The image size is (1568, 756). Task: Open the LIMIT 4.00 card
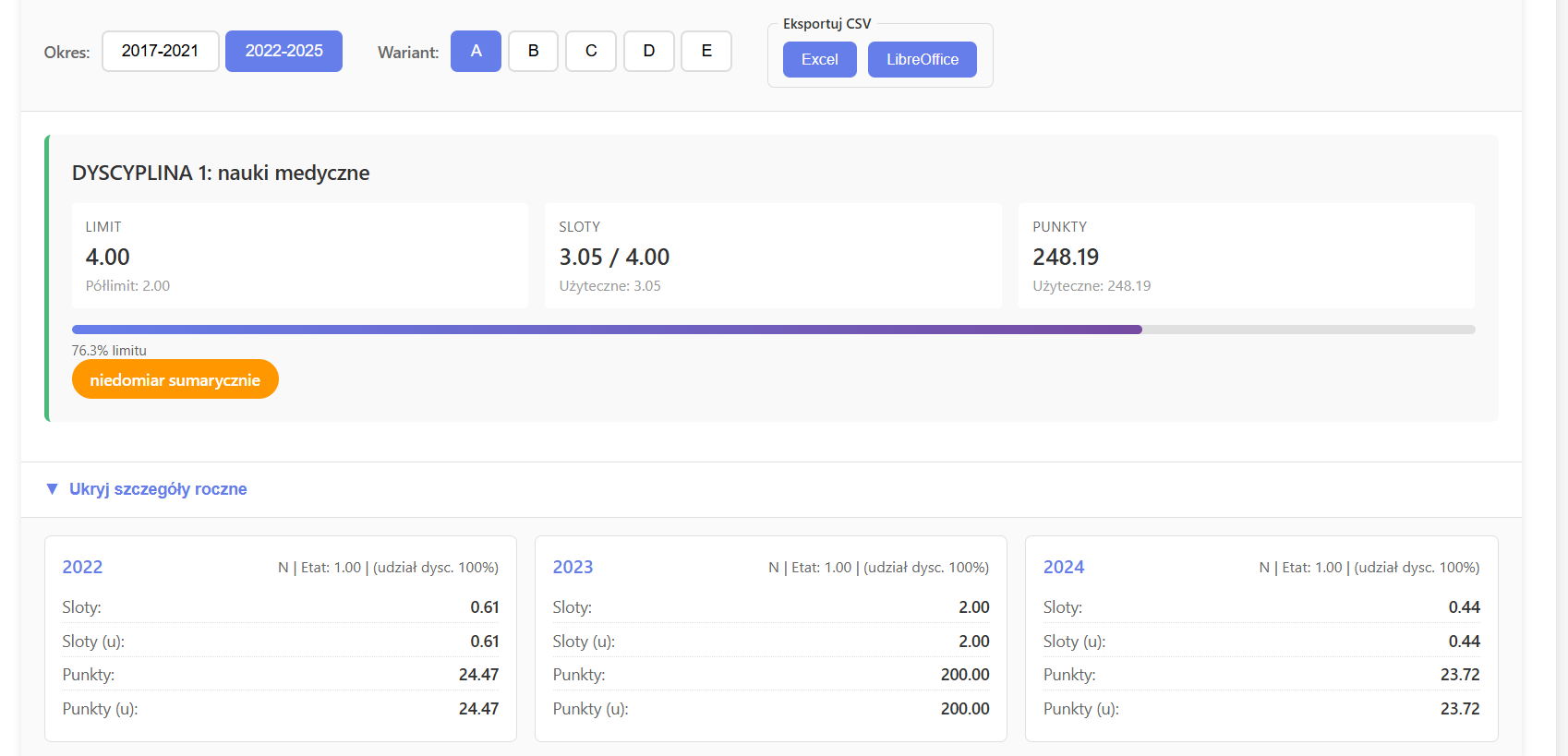coord(299,256)
